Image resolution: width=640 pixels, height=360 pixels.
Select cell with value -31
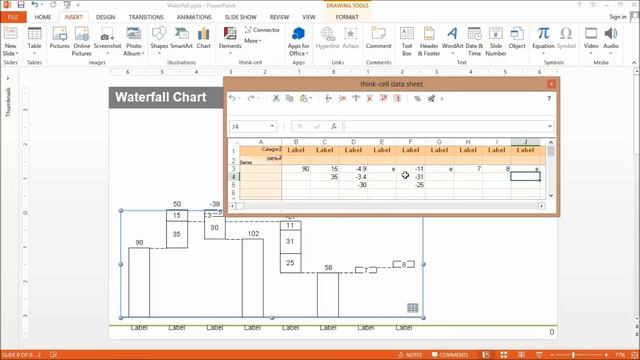click(x=410, y=177)
